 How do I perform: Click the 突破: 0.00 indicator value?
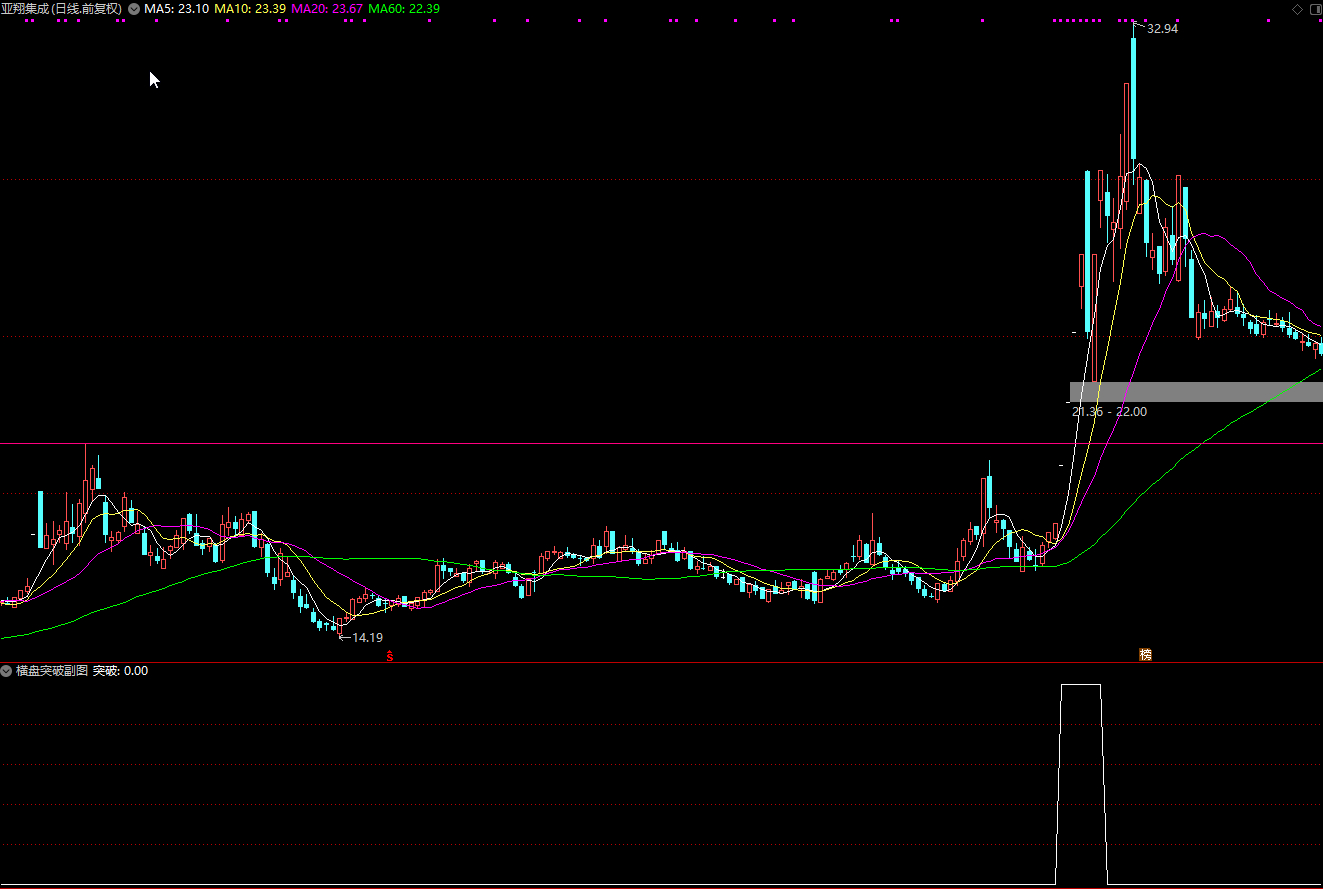[120, 671]
